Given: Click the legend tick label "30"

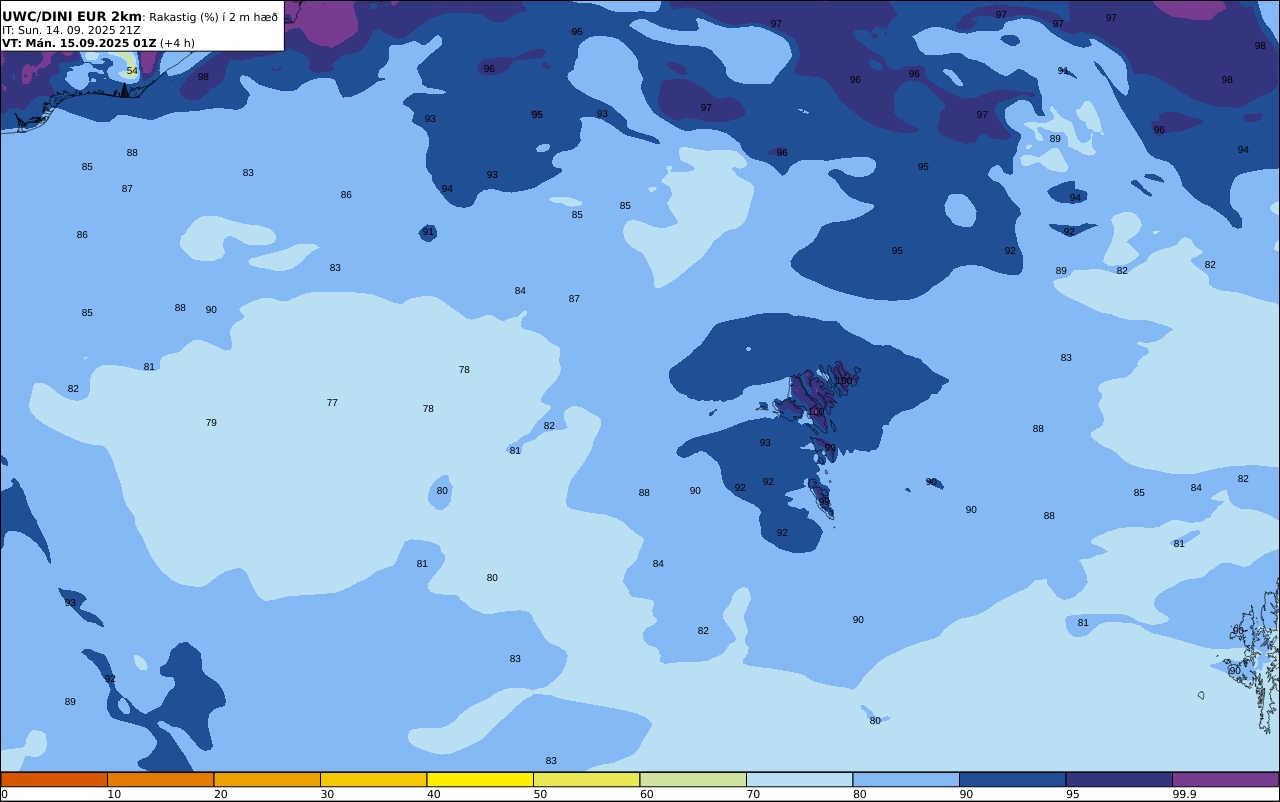Looking at the screenshot, I should tap(327, 794).
